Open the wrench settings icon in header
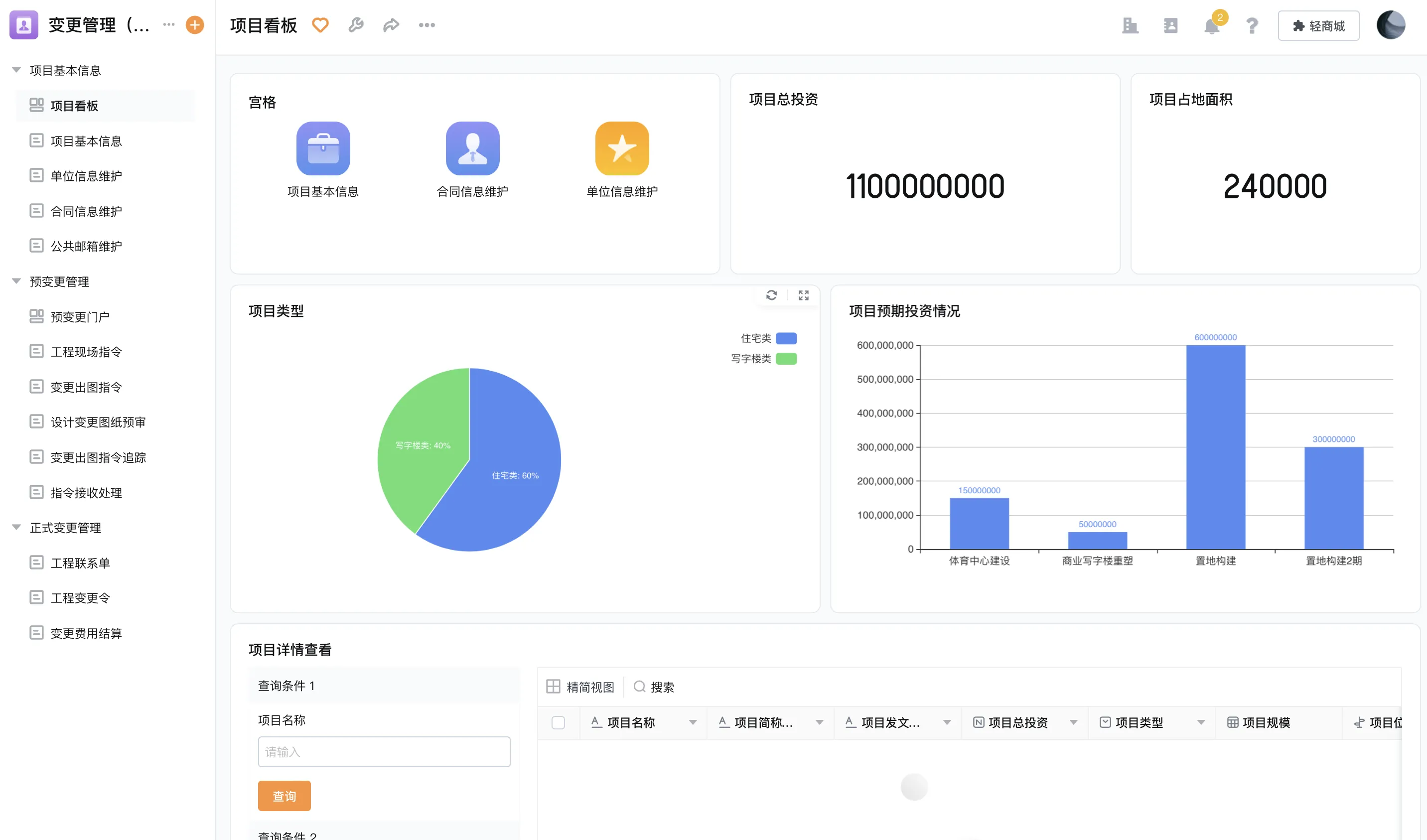1427x840 pixels. (356, 25)
